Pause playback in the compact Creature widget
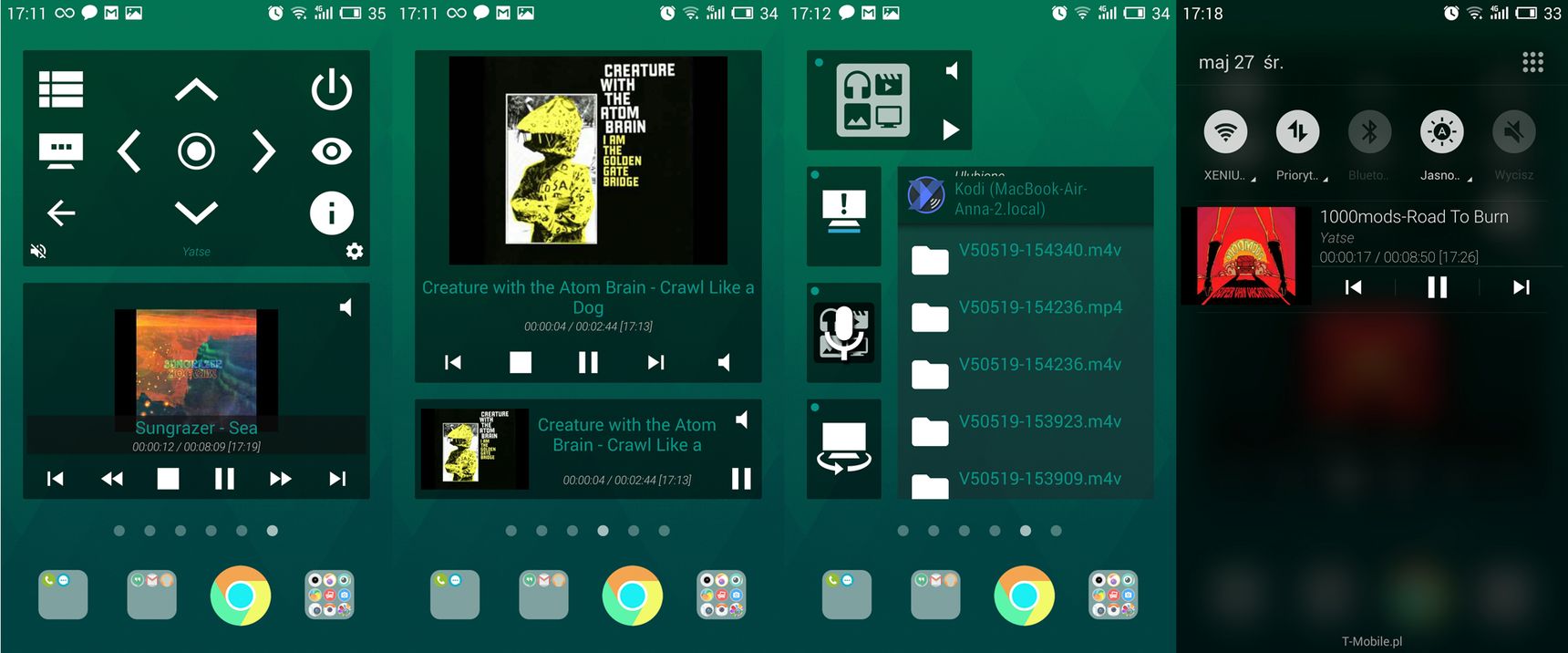This screenshot has width=1568, height=653. 741,479
